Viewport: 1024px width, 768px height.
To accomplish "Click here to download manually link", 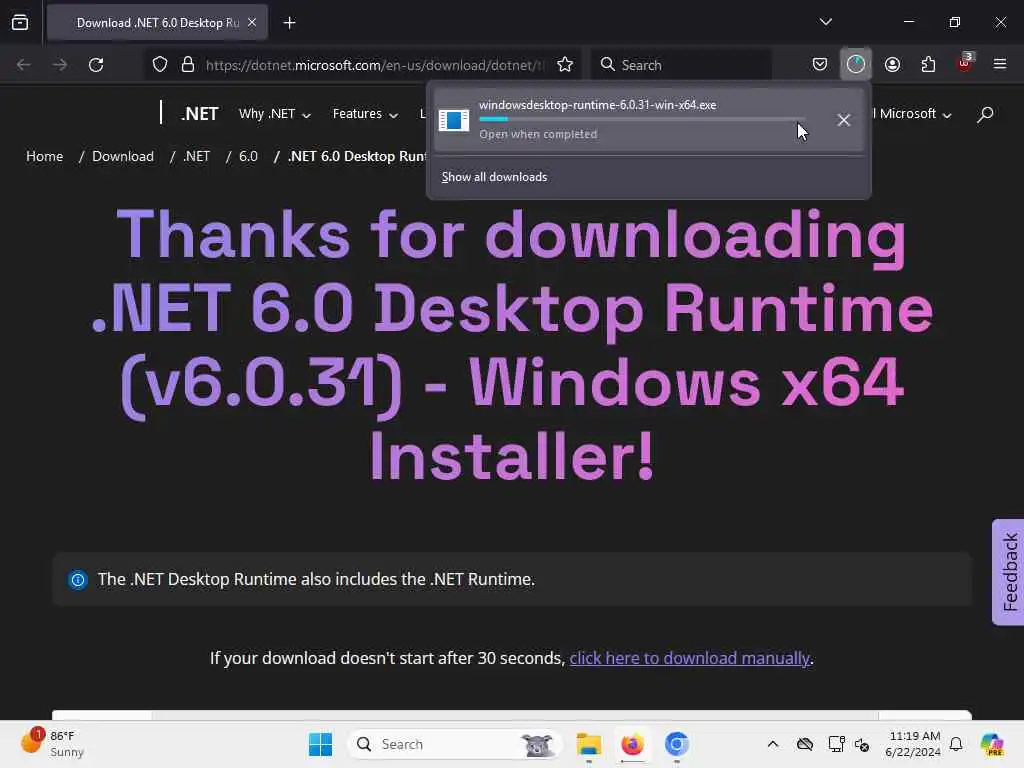I will [690, 658].
